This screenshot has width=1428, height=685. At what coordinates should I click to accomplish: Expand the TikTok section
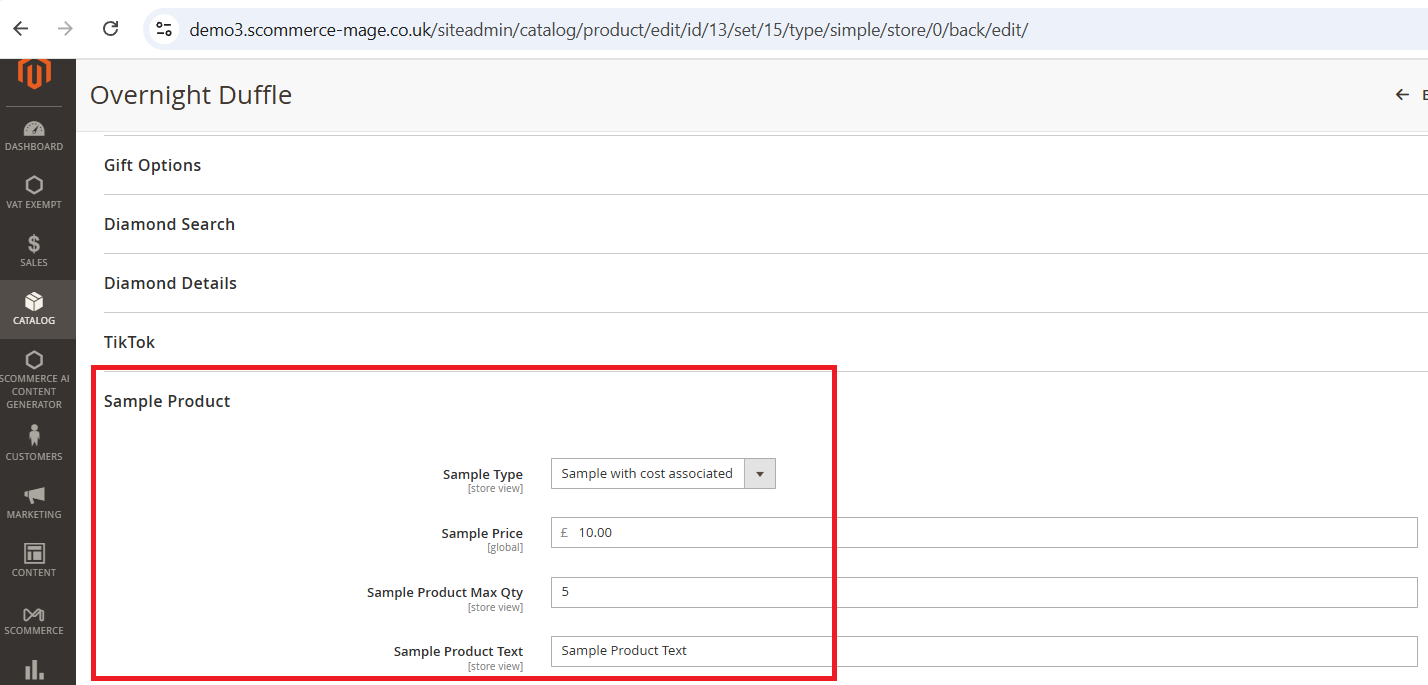click(x=130, y=342)
